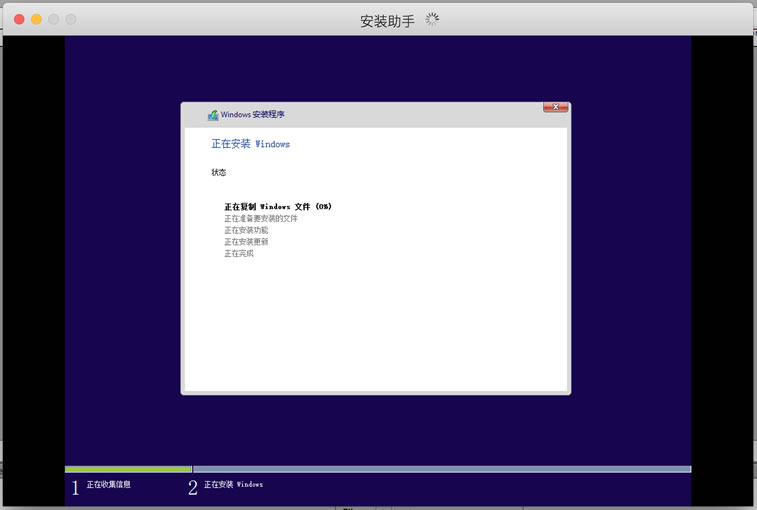Click the 安装助手 window title text
Viewport: 757px width, 510px height.
tap(387, 21)
